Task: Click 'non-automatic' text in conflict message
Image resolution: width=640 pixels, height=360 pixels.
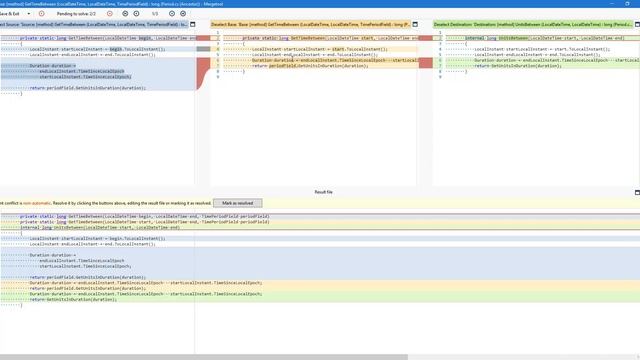Action: coord(37,203)
